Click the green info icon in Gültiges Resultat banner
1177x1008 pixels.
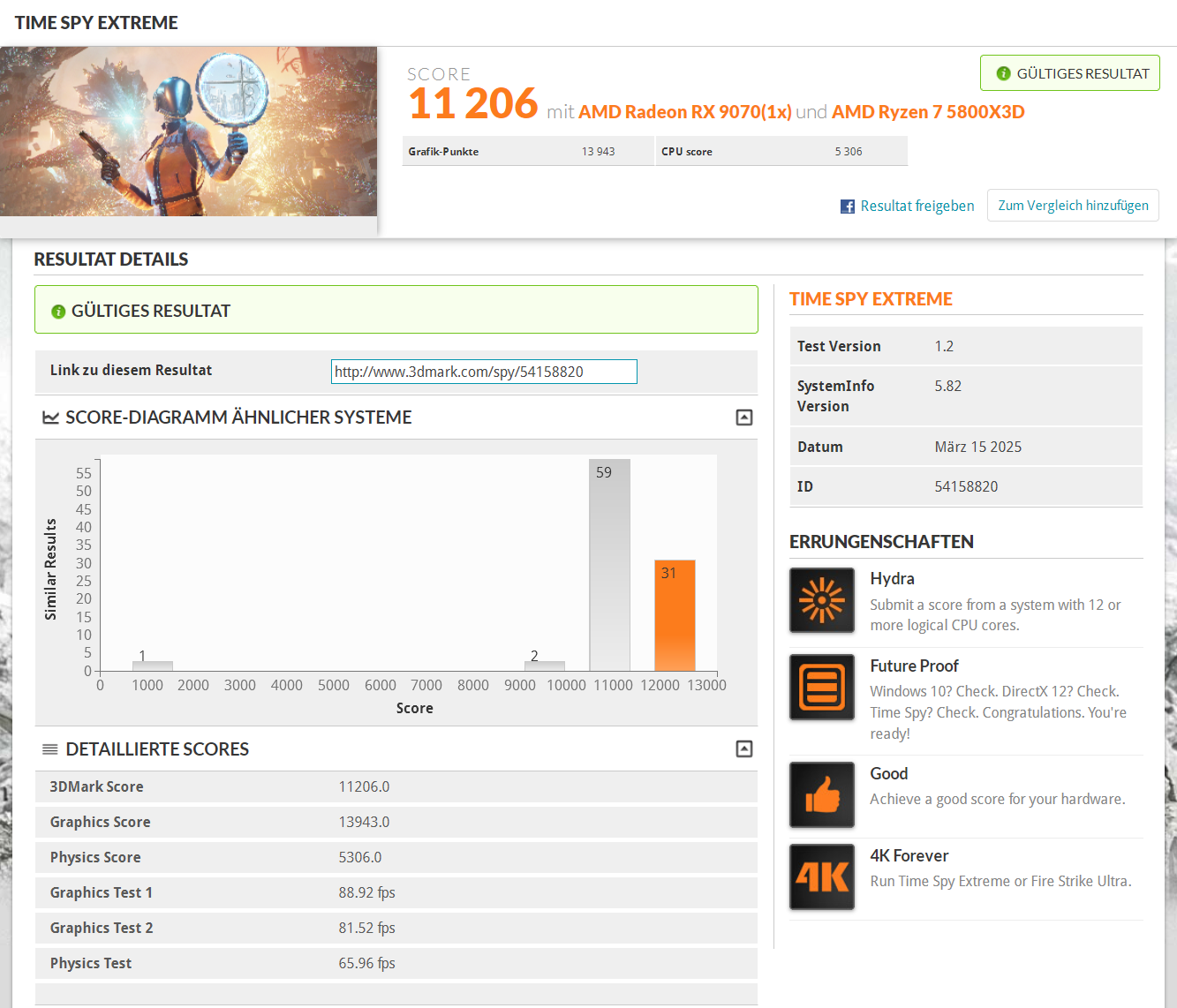coord(58,312)
